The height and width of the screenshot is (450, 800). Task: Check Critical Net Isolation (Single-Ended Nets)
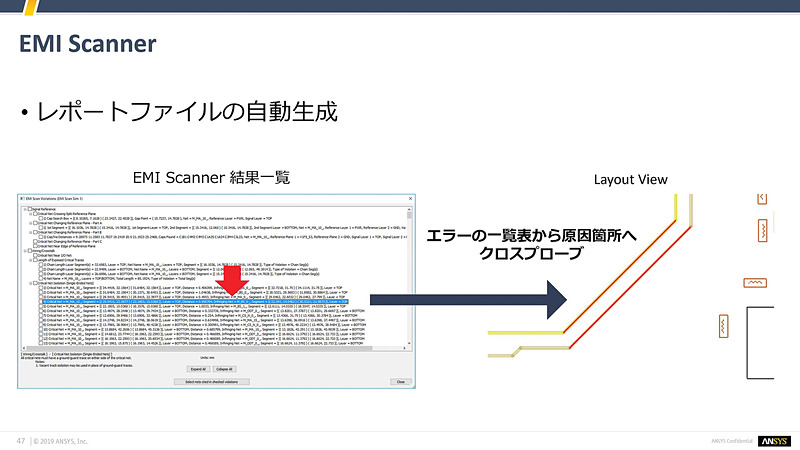pyautogui.click(x=35, y=283)
